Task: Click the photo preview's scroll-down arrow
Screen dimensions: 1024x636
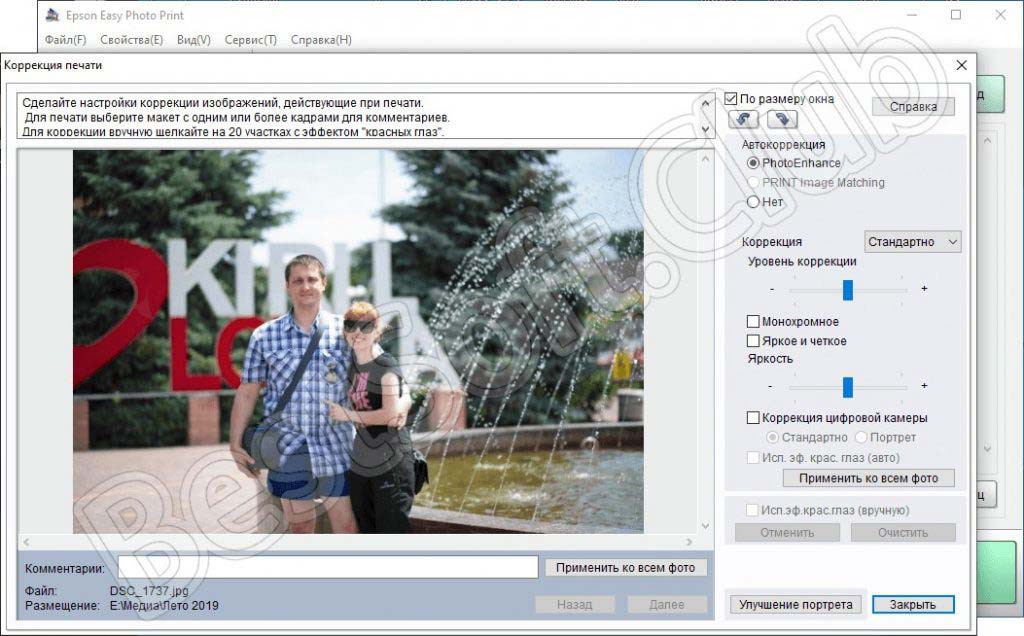Action: pyautogui.click(x=705, y=526)
